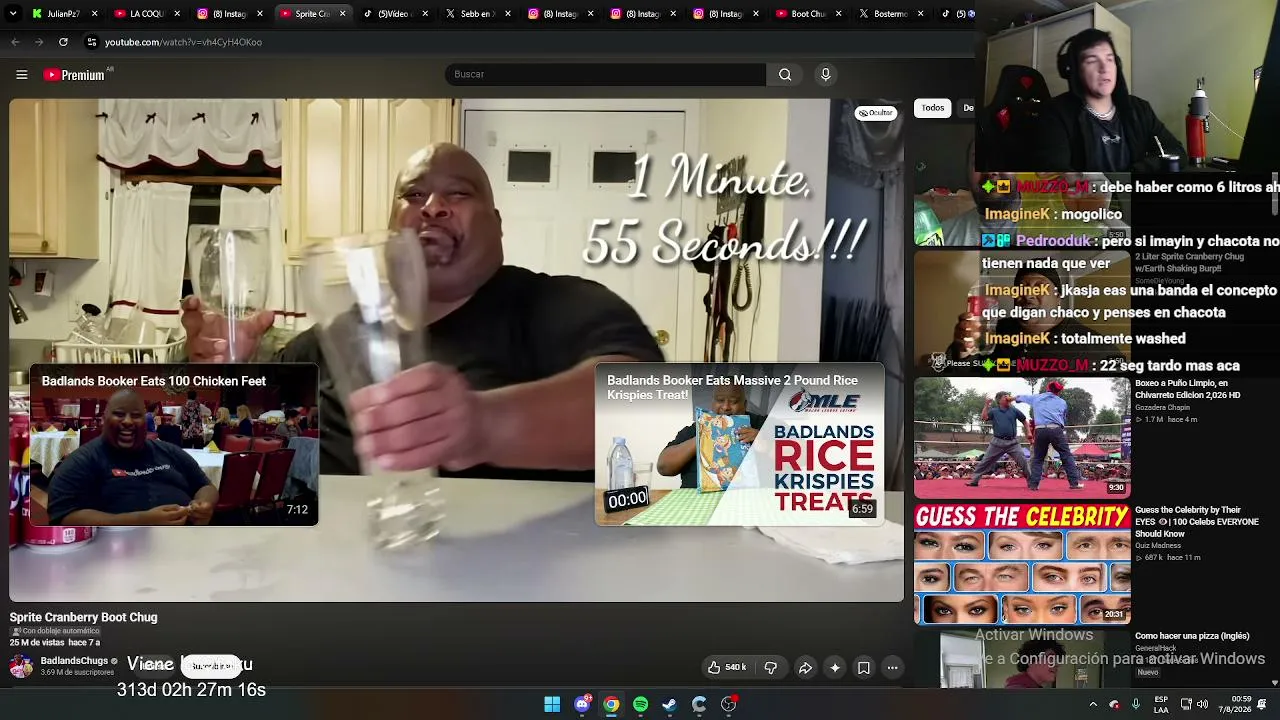Open BadlandsChugs channel name link
This screenshot has width=1280, height=720.
point(74,661)
